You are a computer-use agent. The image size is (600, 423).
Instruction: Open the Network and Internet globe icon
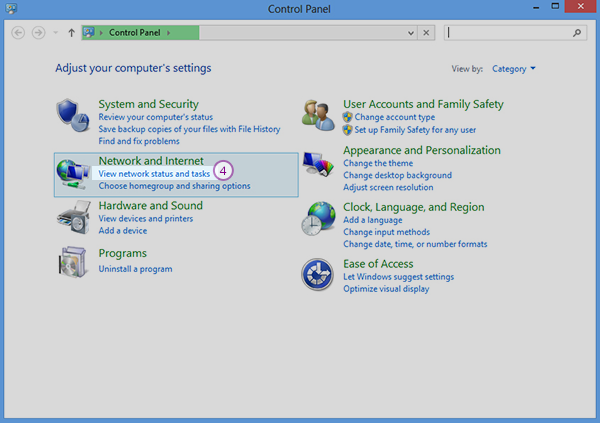73,174
